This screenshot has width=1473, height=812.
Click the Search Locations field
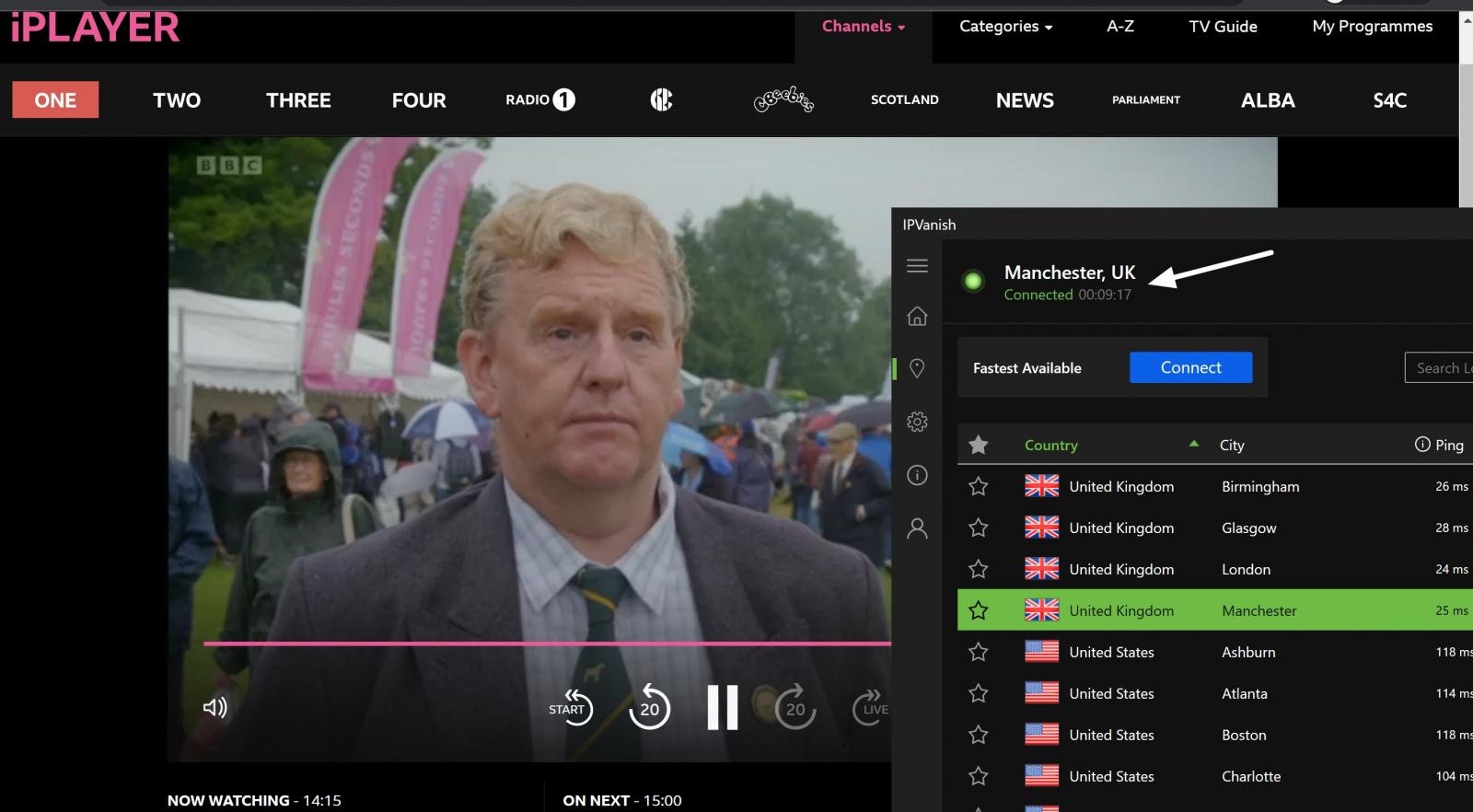[x=1439, y=367]
